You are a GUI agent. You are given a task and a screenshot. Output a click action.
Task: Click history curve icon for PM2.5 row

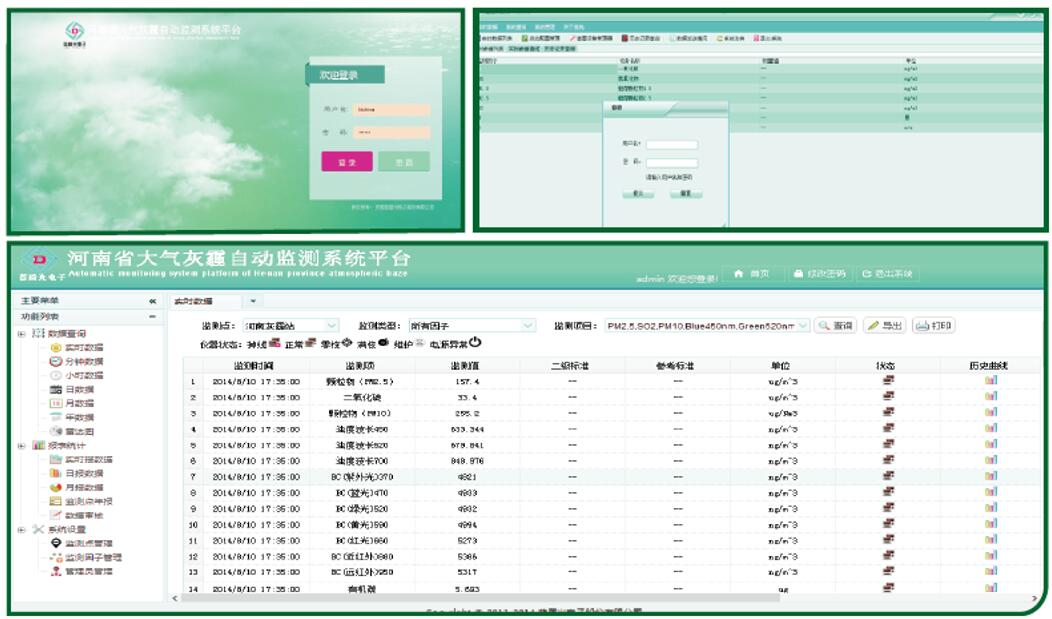[991, 381]
